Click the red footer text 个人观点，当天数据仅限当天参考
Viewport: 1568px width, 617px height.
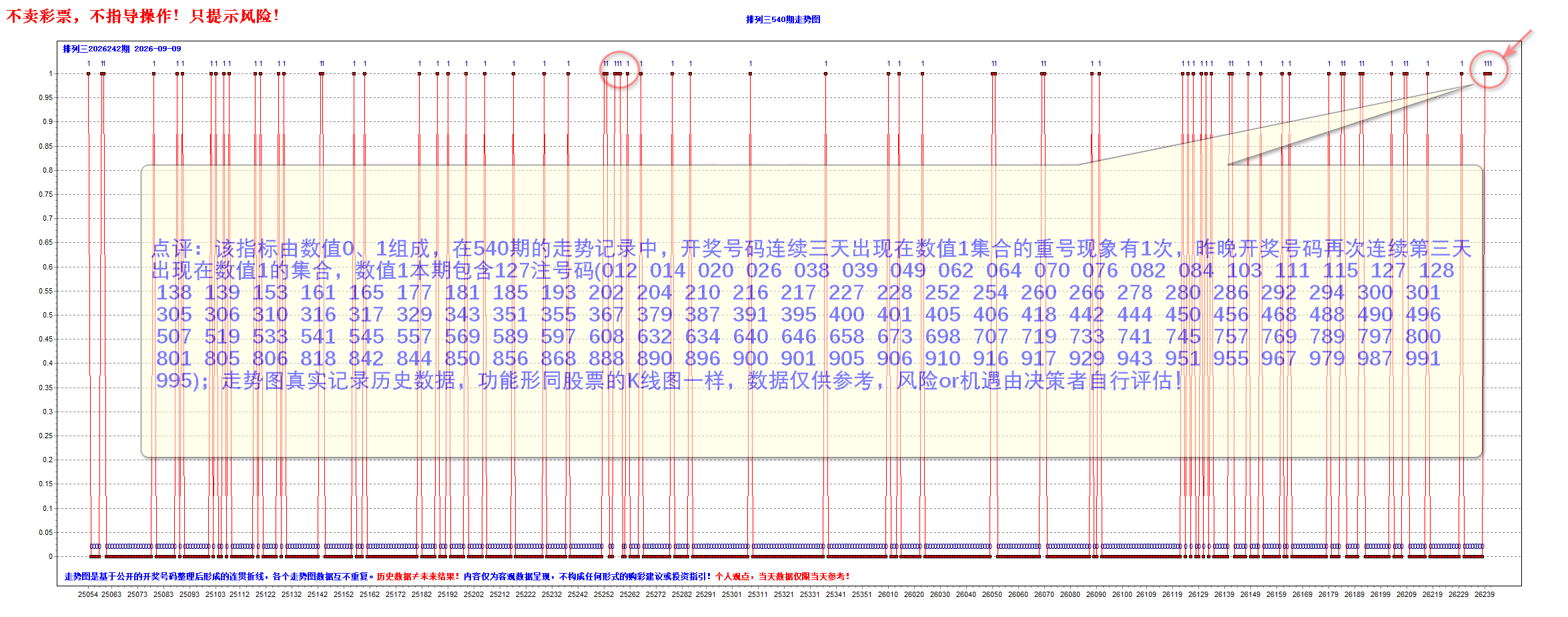[x=780, y=576]
